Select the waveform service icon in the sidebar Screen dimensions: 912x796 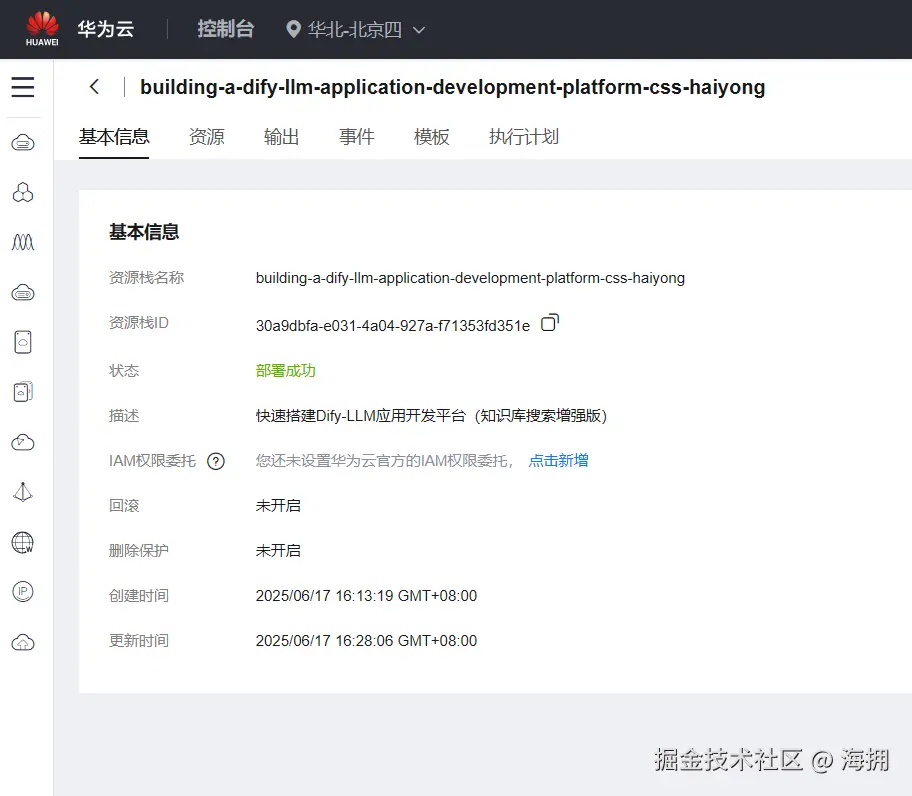pos(22,241)
